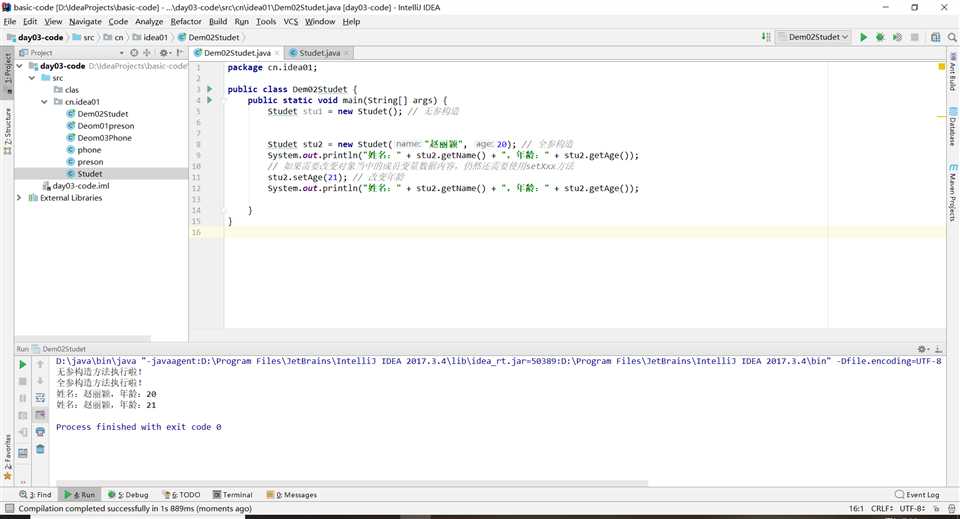The image size is (960, 519).
Task: Expand the External Libraries node
Action: click(x=20, y=198)
